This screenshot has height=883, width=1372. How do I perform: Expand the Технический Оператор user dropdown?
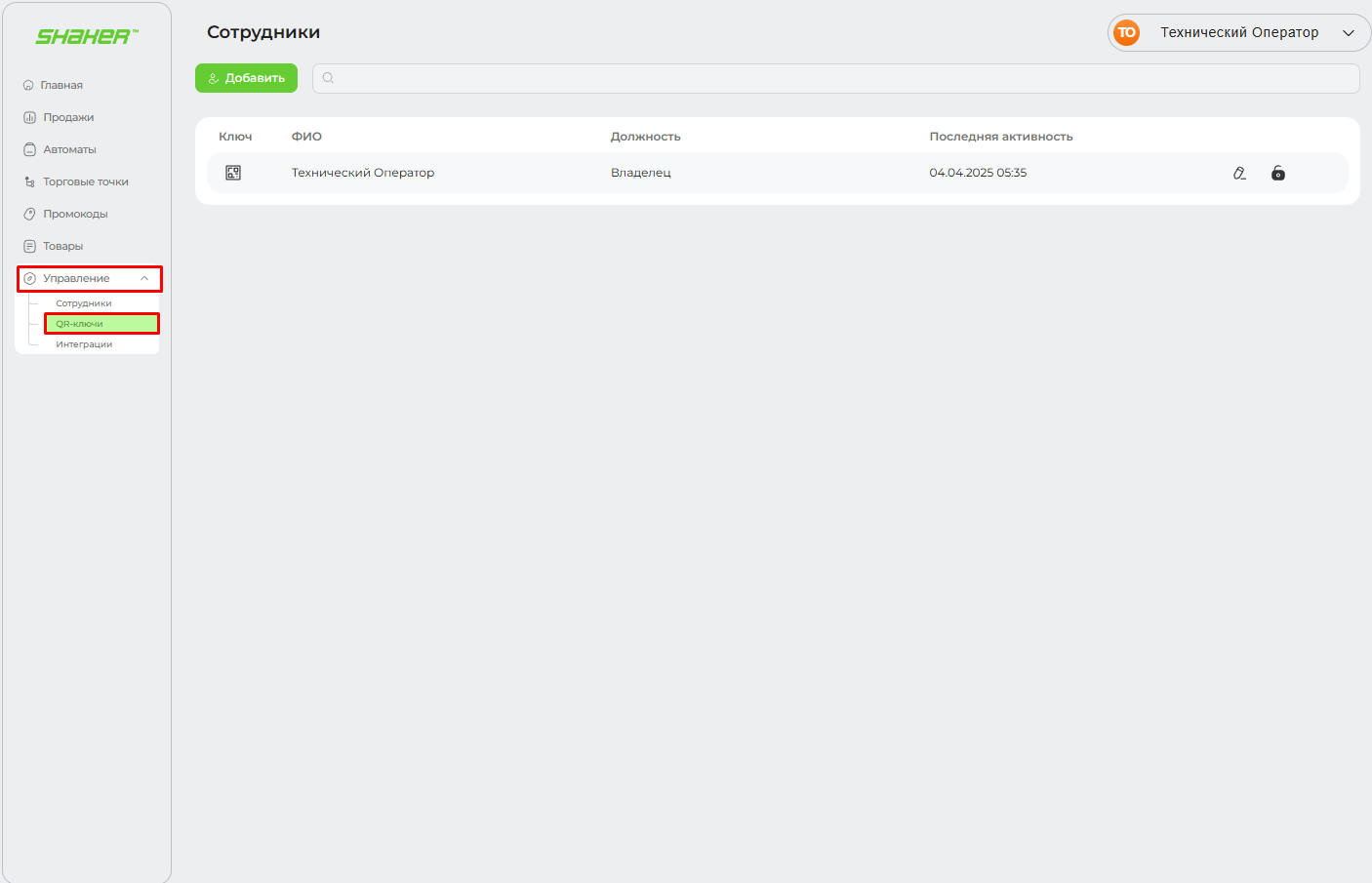coord(1348,33)
